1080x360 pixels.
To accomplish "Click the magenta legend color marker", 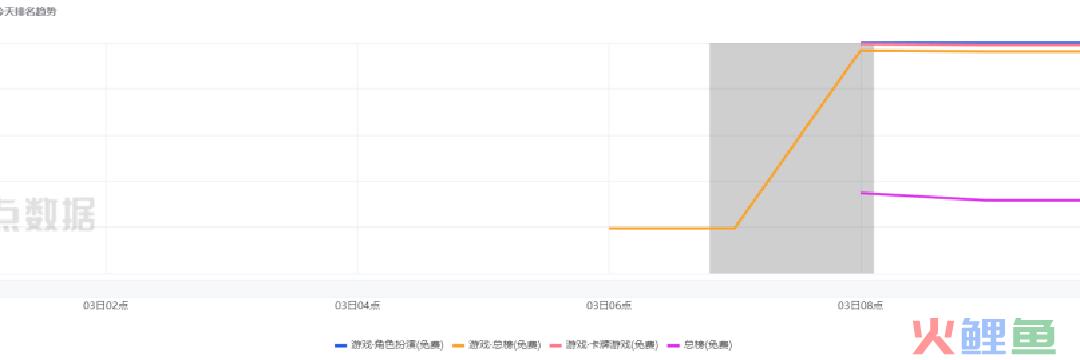I will click(x=673, y=345).
